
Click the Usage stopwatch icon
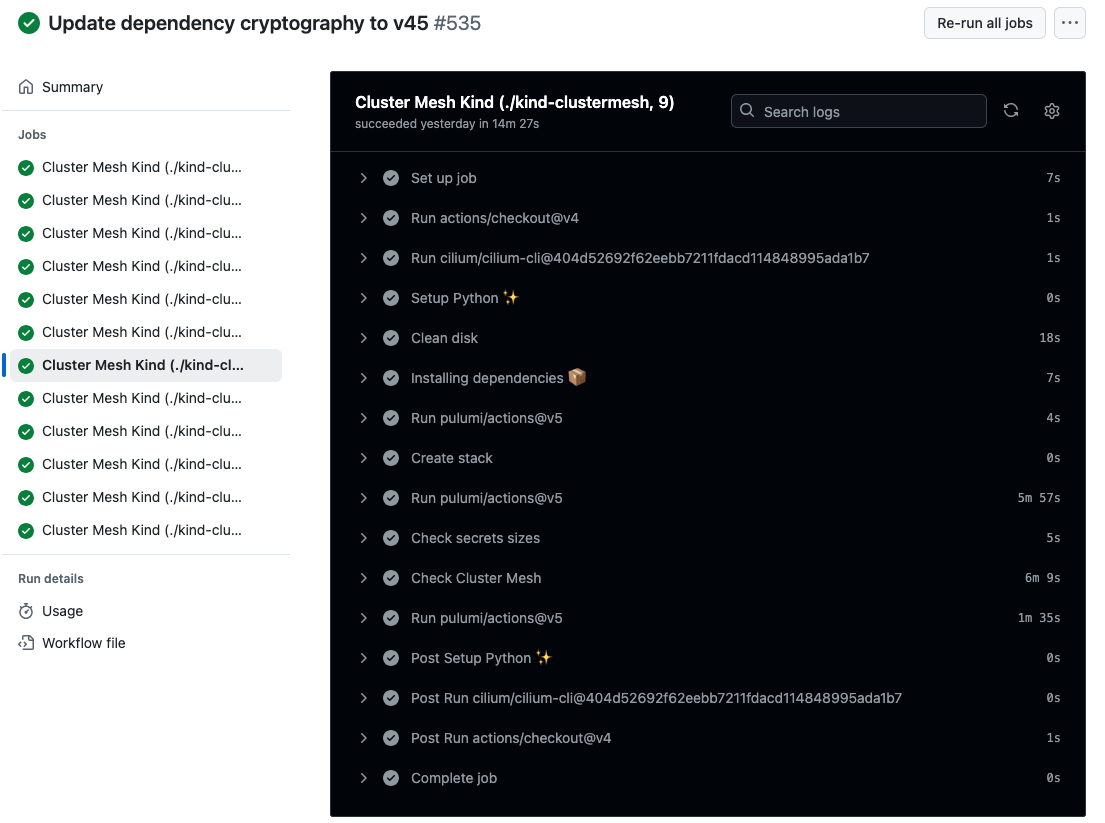(x=26, y=611)
